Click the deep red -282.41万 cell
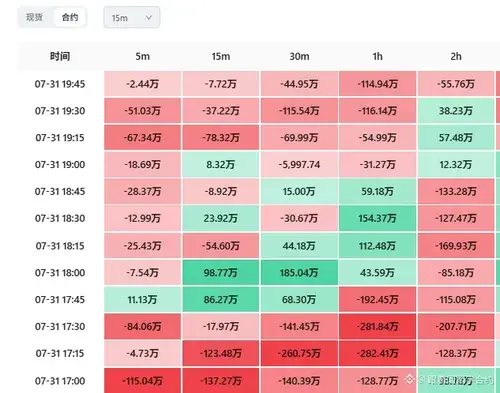500x393 pixels. [378, 353]
